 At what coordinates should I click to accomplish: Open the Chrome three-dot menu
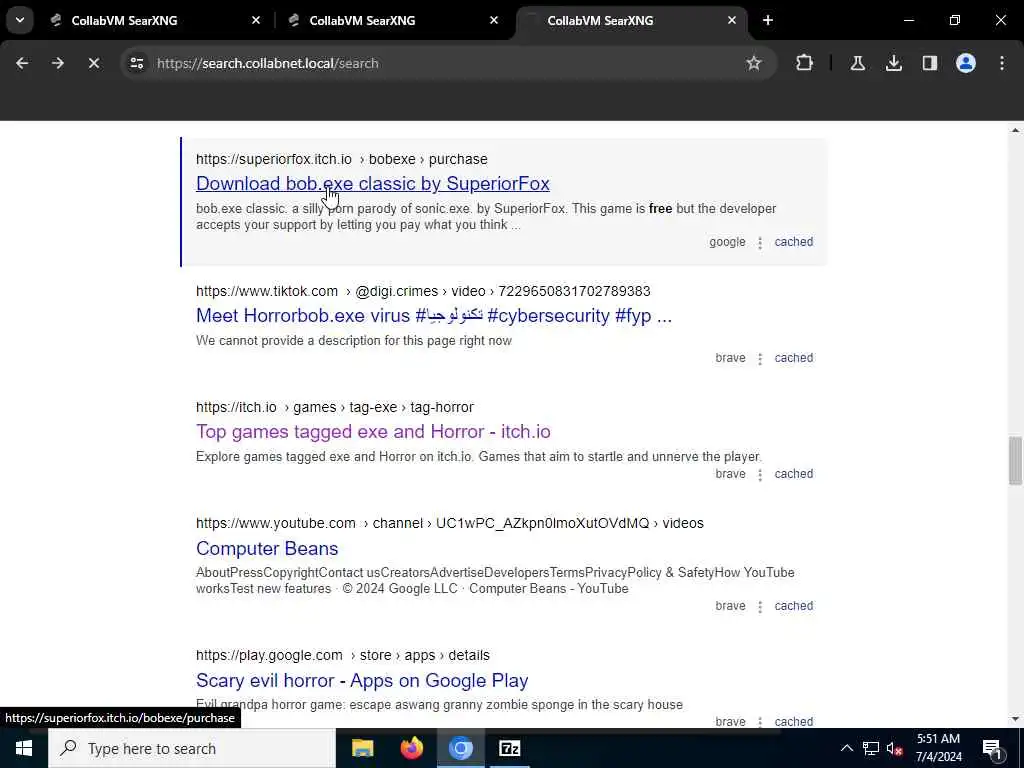[1002, 63]
